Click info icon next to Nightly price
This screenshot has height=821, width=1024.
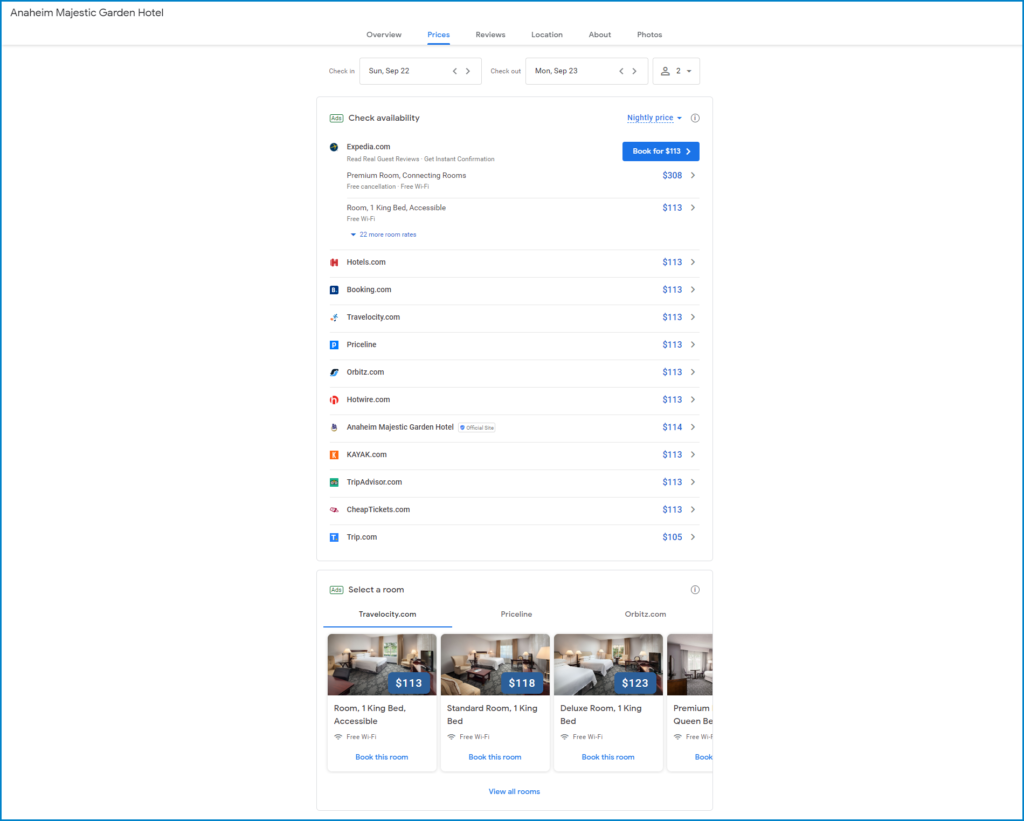tap(695, 118)
